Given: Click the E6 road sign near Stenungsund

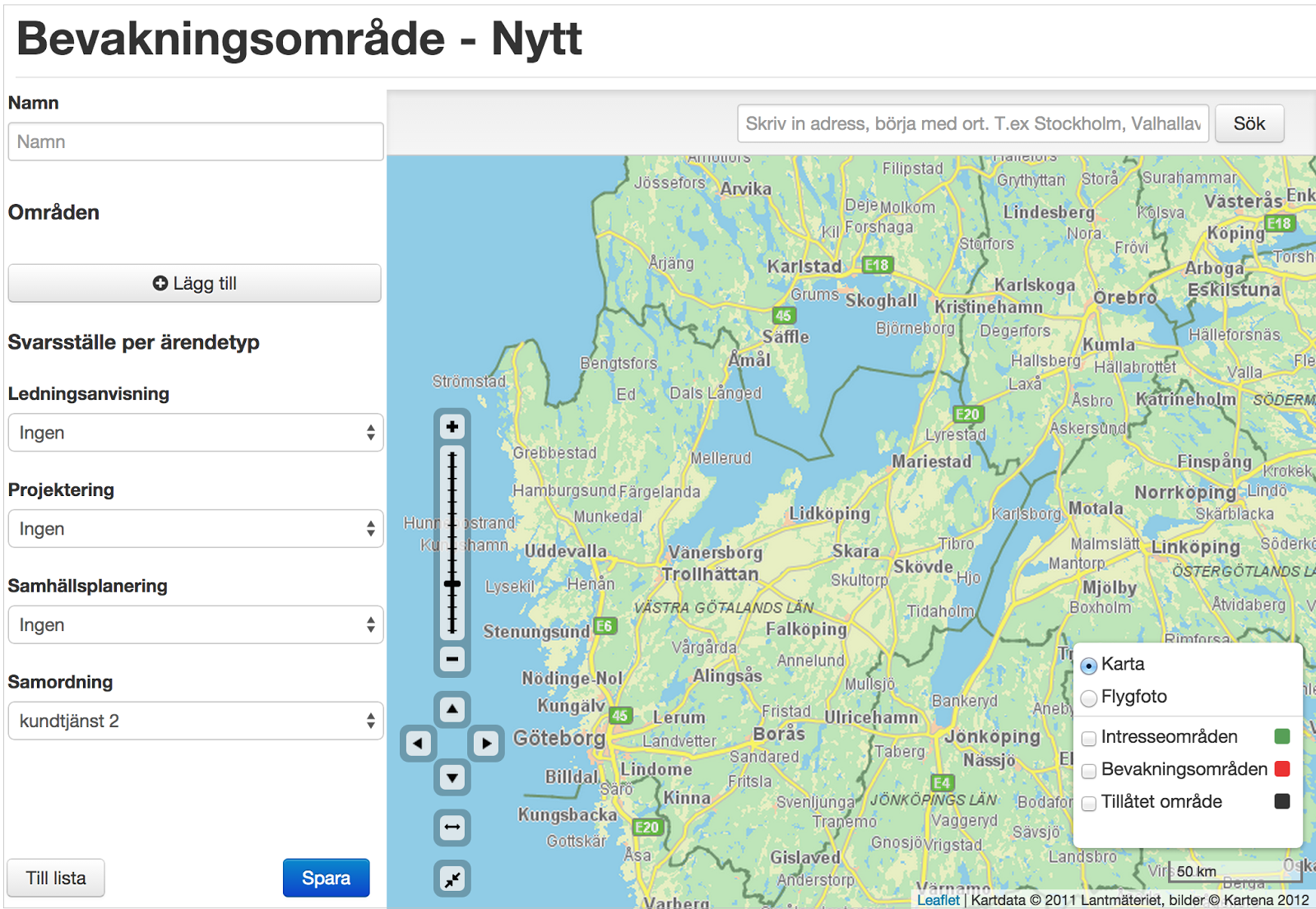Looking at the screenshot, I should pyautogui.click(x=605, y=626).
